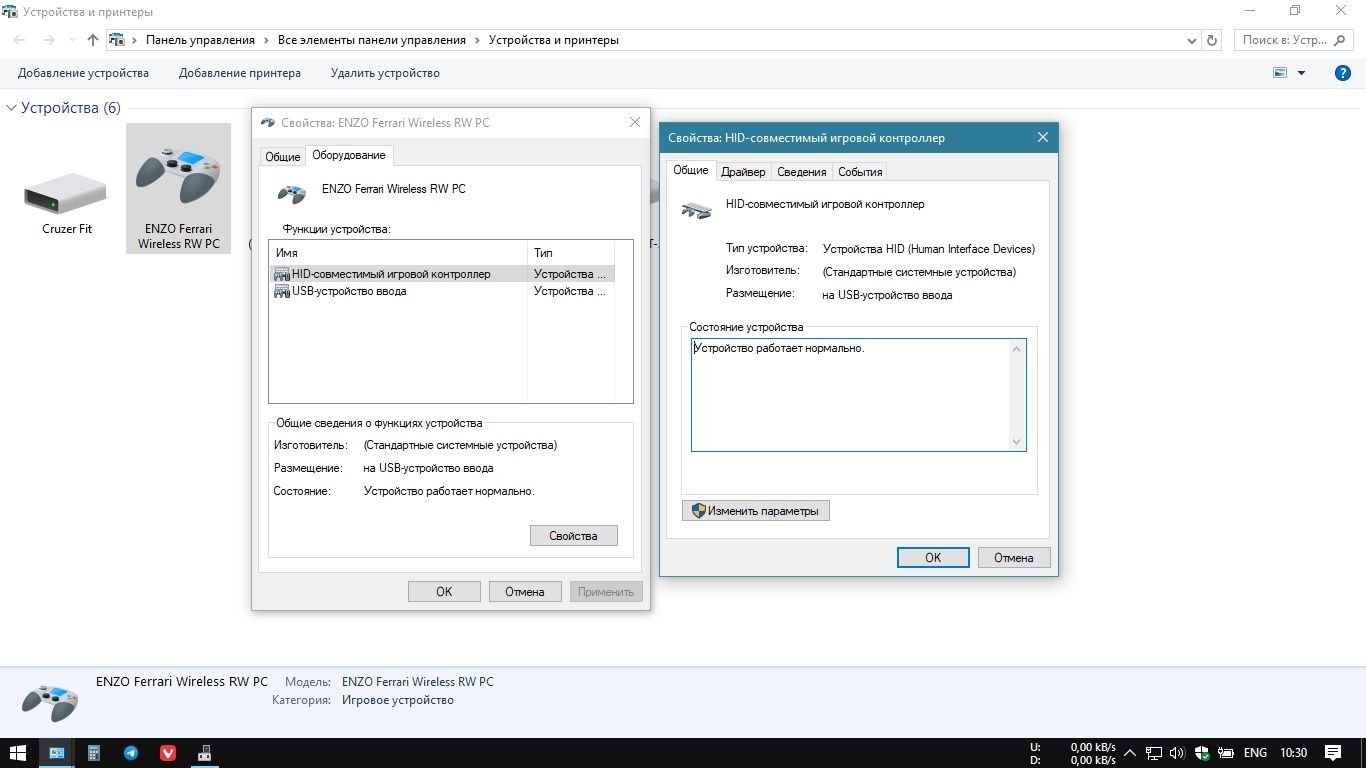Refresh the Devices and Printers address bar
The width and height of the screenshot is (1366, 768).
(1212, 41)
